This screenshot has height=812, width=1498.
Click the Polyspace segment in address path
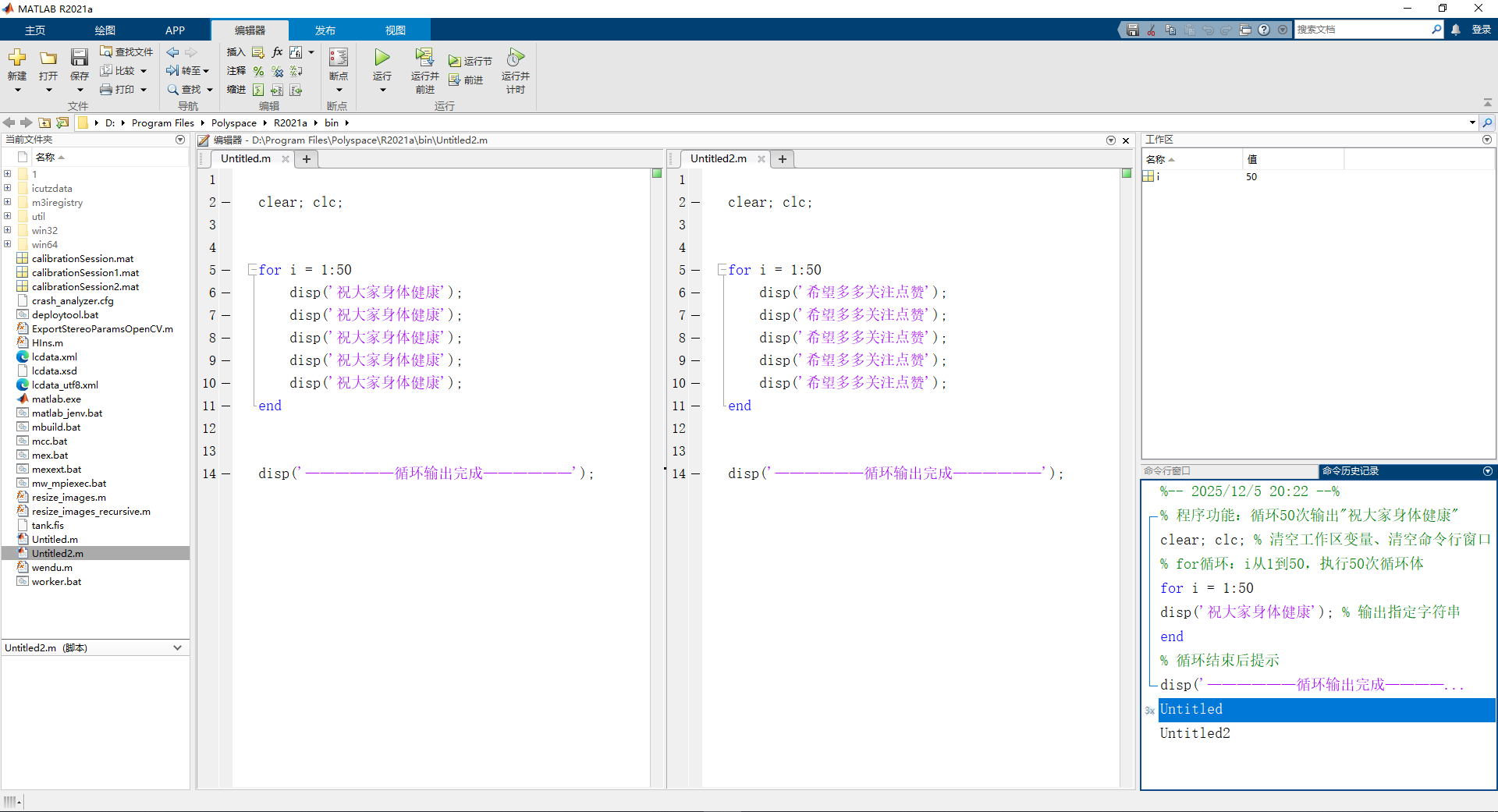pyautogui.click(x=234, y=122)
